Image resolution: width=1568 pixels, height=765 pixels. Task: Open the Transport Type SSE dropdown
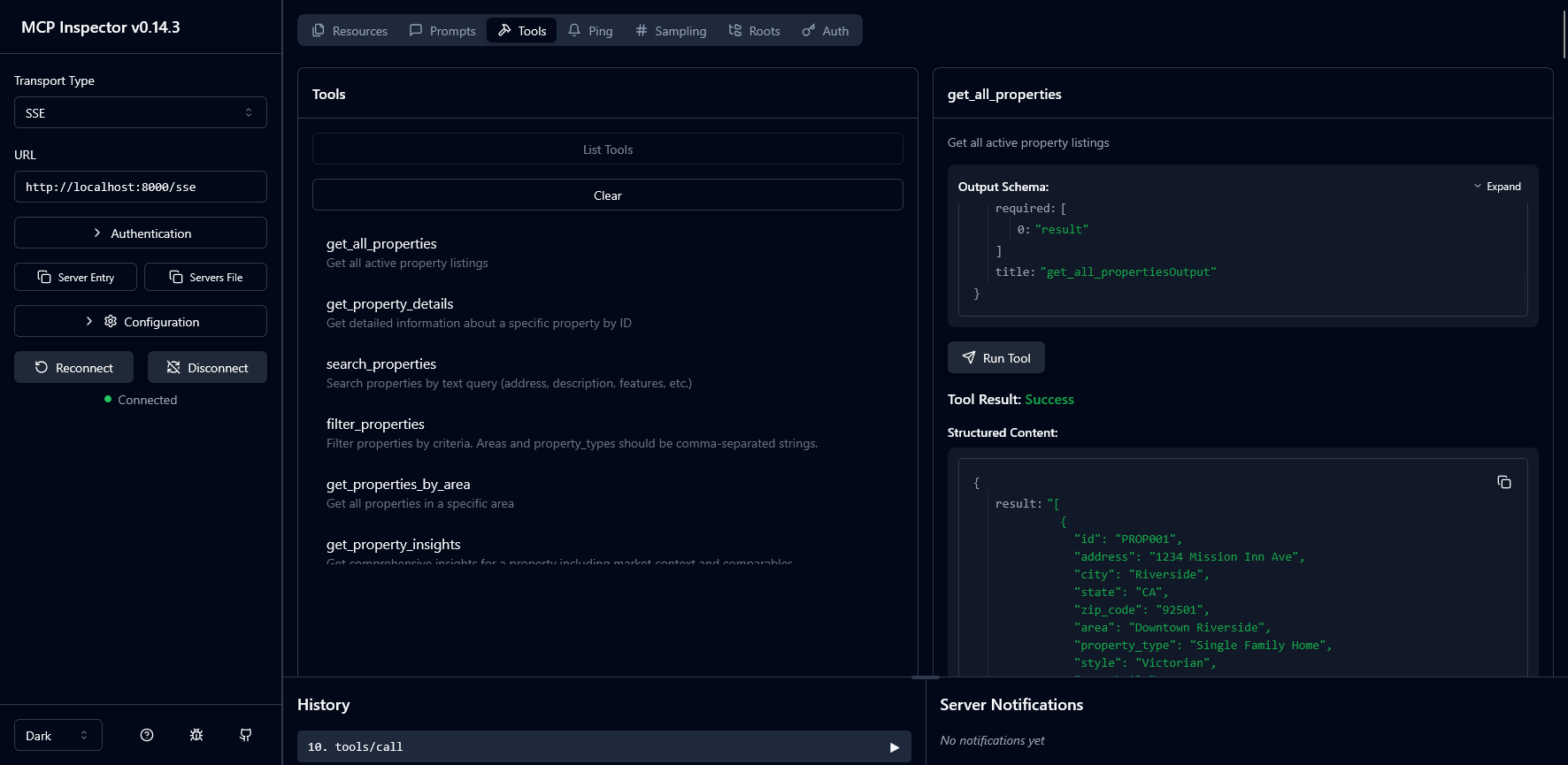pos(141,112)
